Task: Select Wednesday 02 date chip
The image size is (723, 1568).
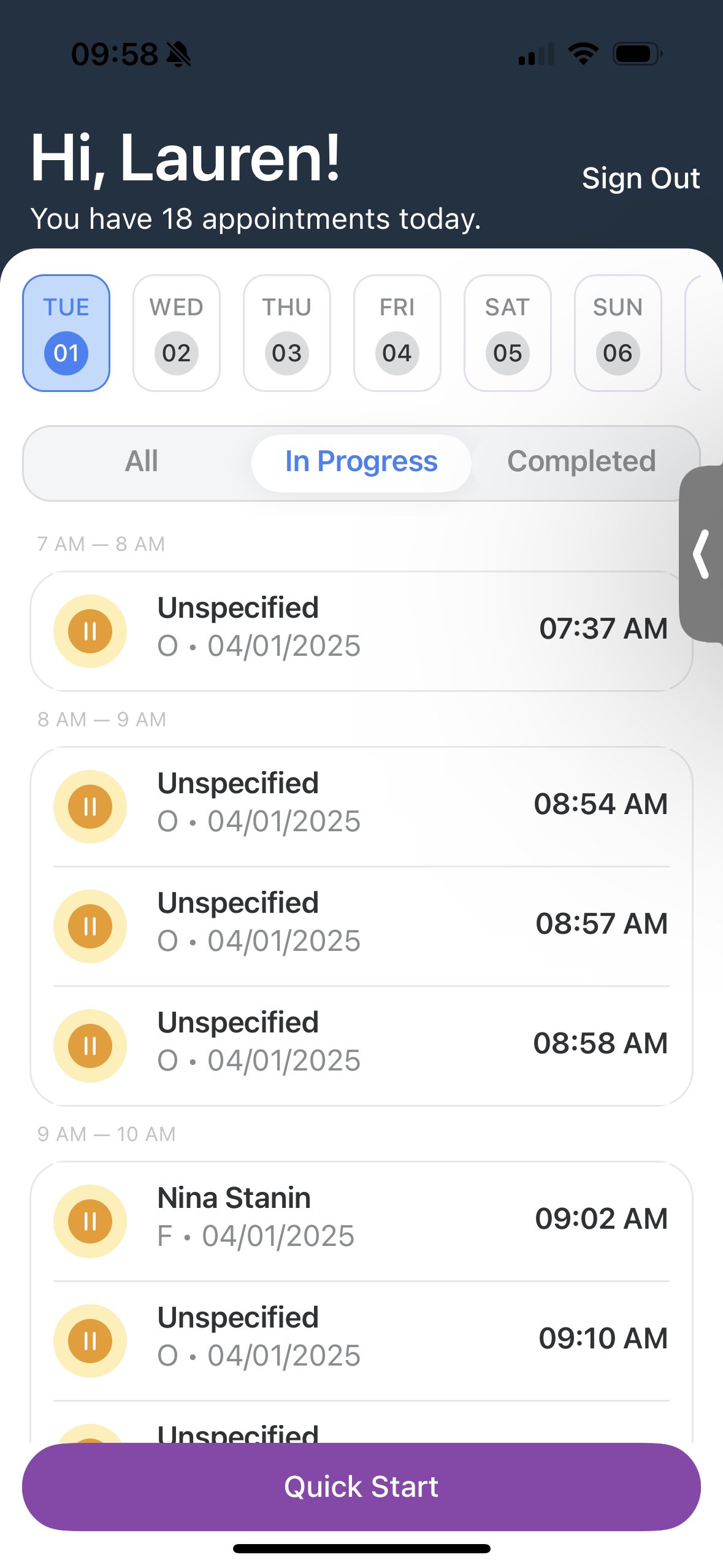Action: pyautogui.click(x=177, y=333)
